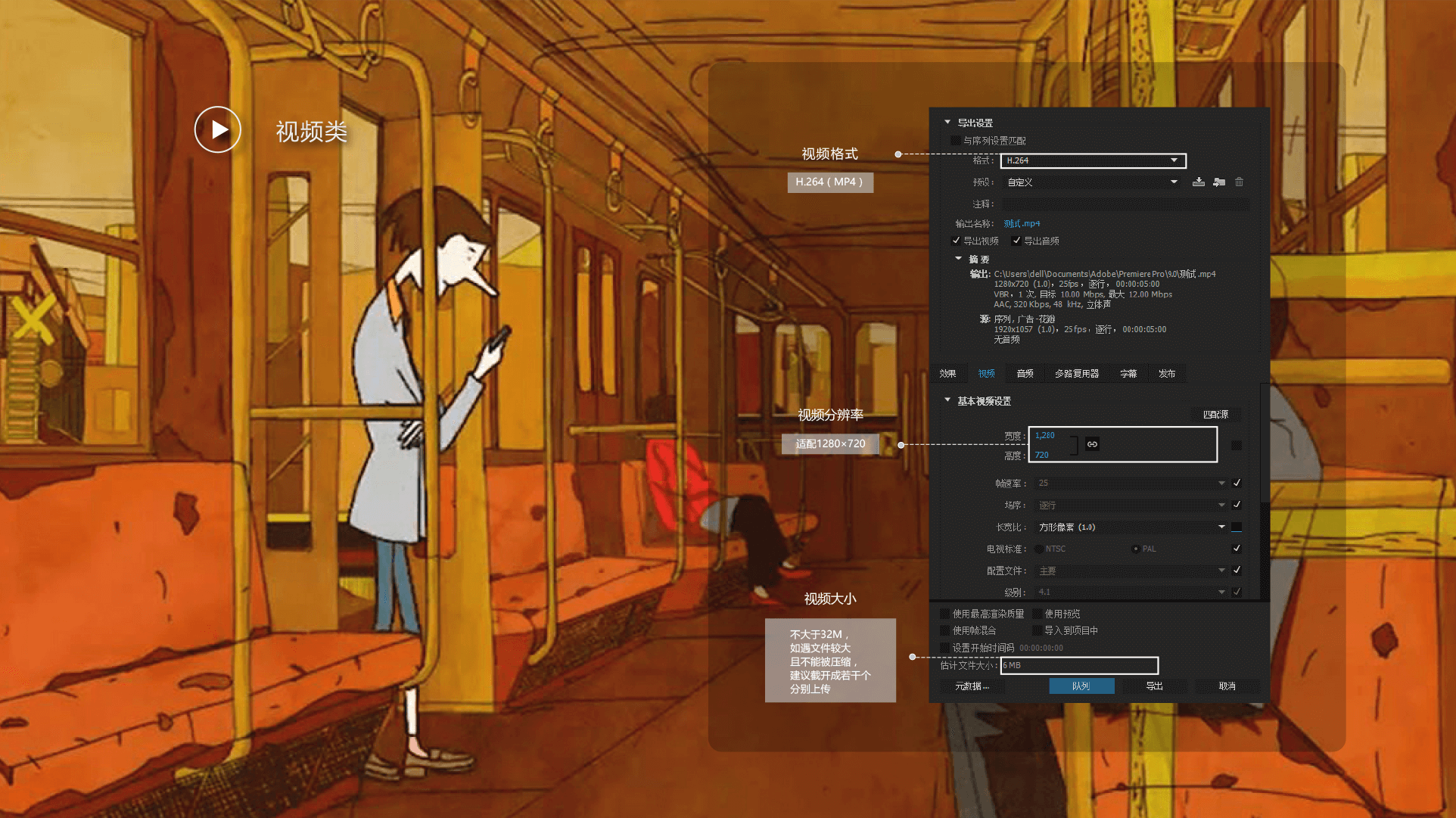Click the 导出 export button
The height and width of the screenshot is (818, 1456).
[1155, 686]
